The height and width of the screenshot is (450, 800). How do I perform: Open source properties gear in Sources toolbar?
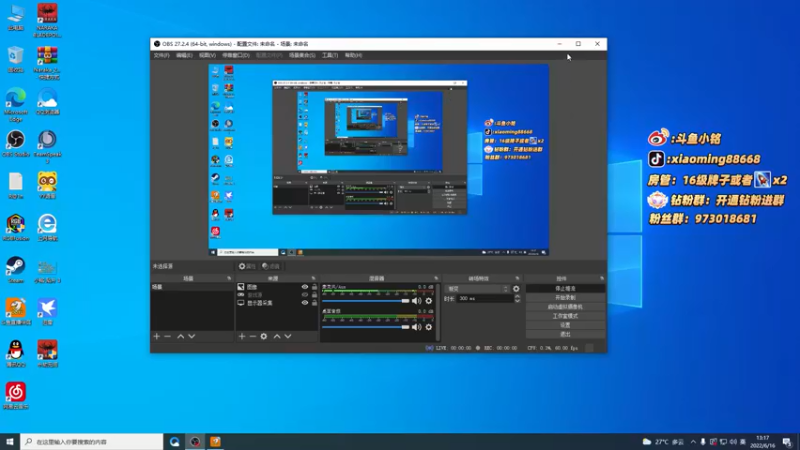point(264,336)
